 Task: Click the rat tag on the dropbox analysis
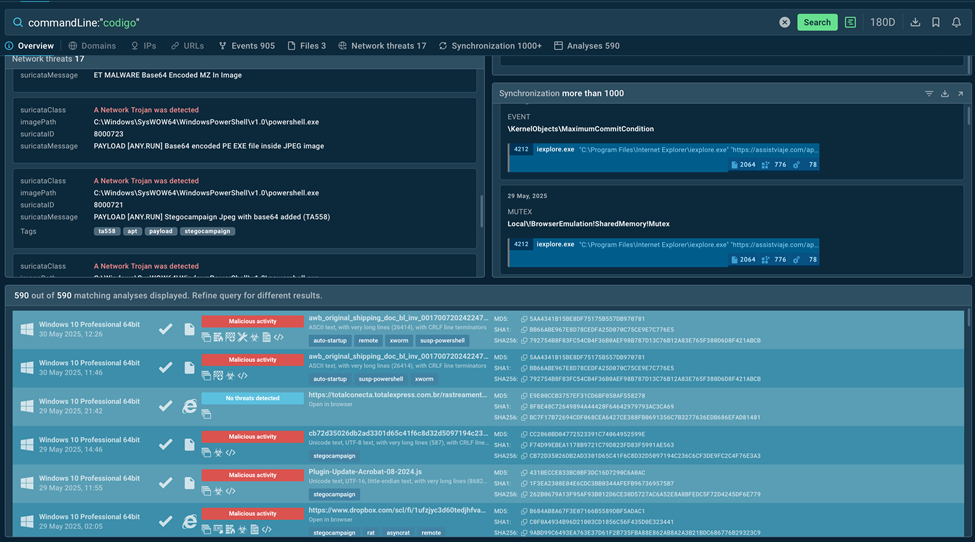[371, 533]
